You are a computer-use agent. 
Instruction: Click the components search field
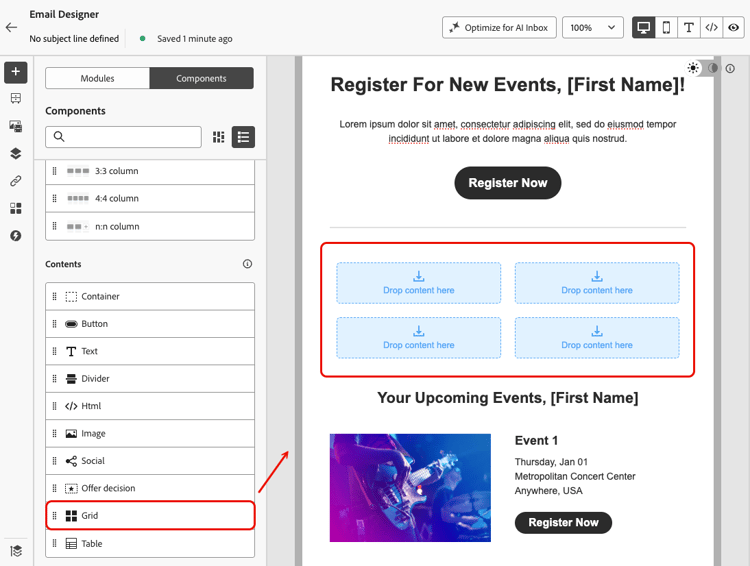[x=123, y=137]
